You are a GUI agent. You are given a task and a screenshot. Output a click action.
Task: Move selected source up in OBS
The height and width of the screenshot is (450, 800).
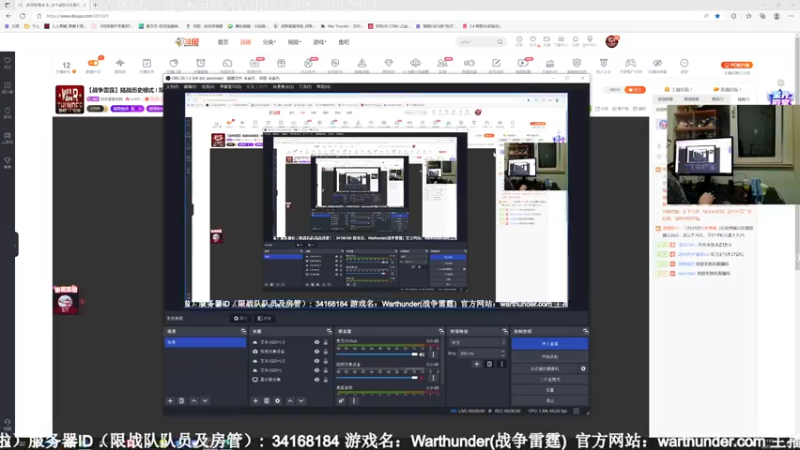(x=290, y=401)
